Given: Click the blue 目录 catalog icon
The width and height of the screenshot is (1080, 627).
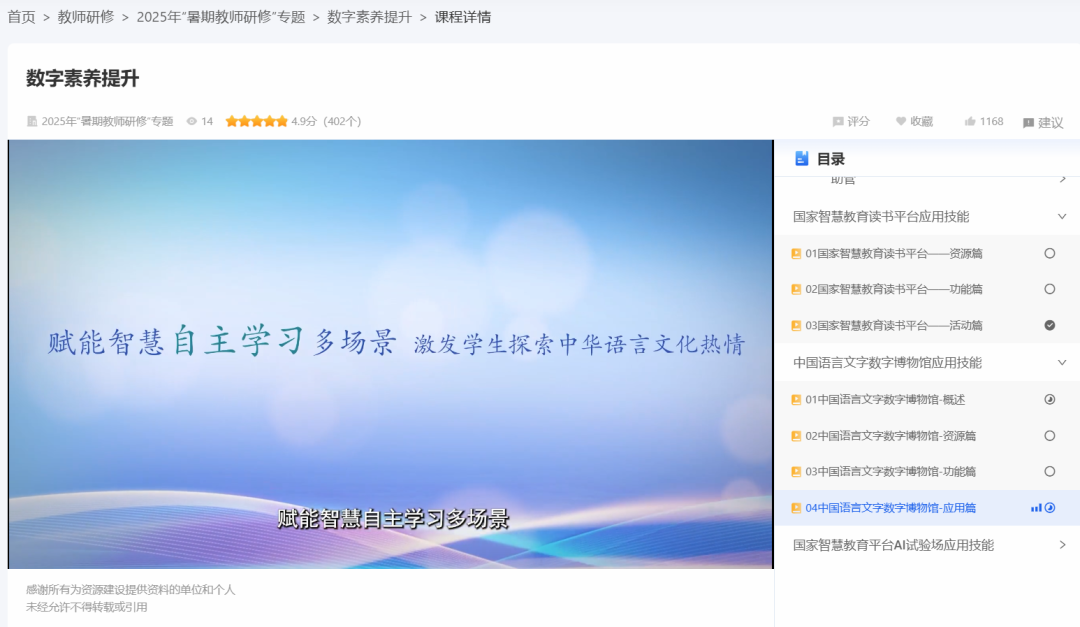Looking at the screenshot, I should (802, 158).
